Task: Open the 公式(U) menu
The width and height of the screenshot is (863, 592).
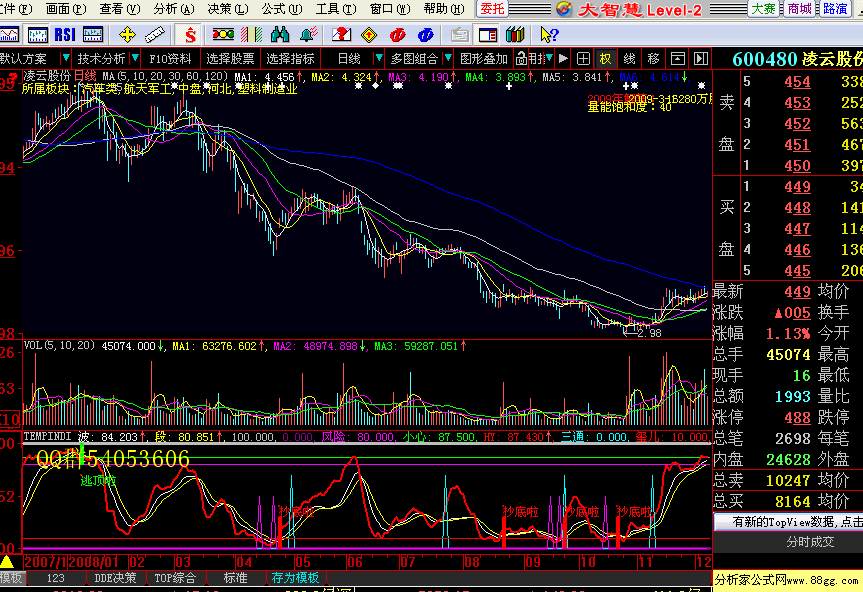Action: click(282, 9)
